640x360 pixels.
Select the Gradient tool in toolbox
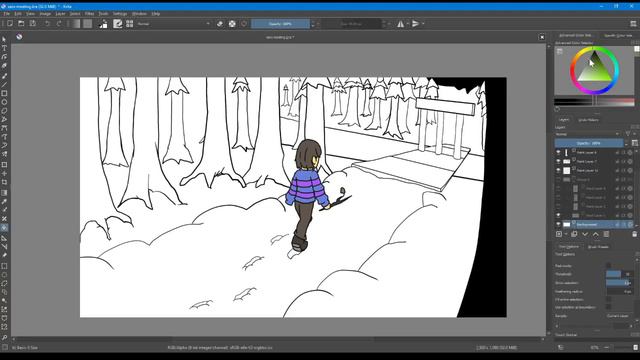coord(4,193)
